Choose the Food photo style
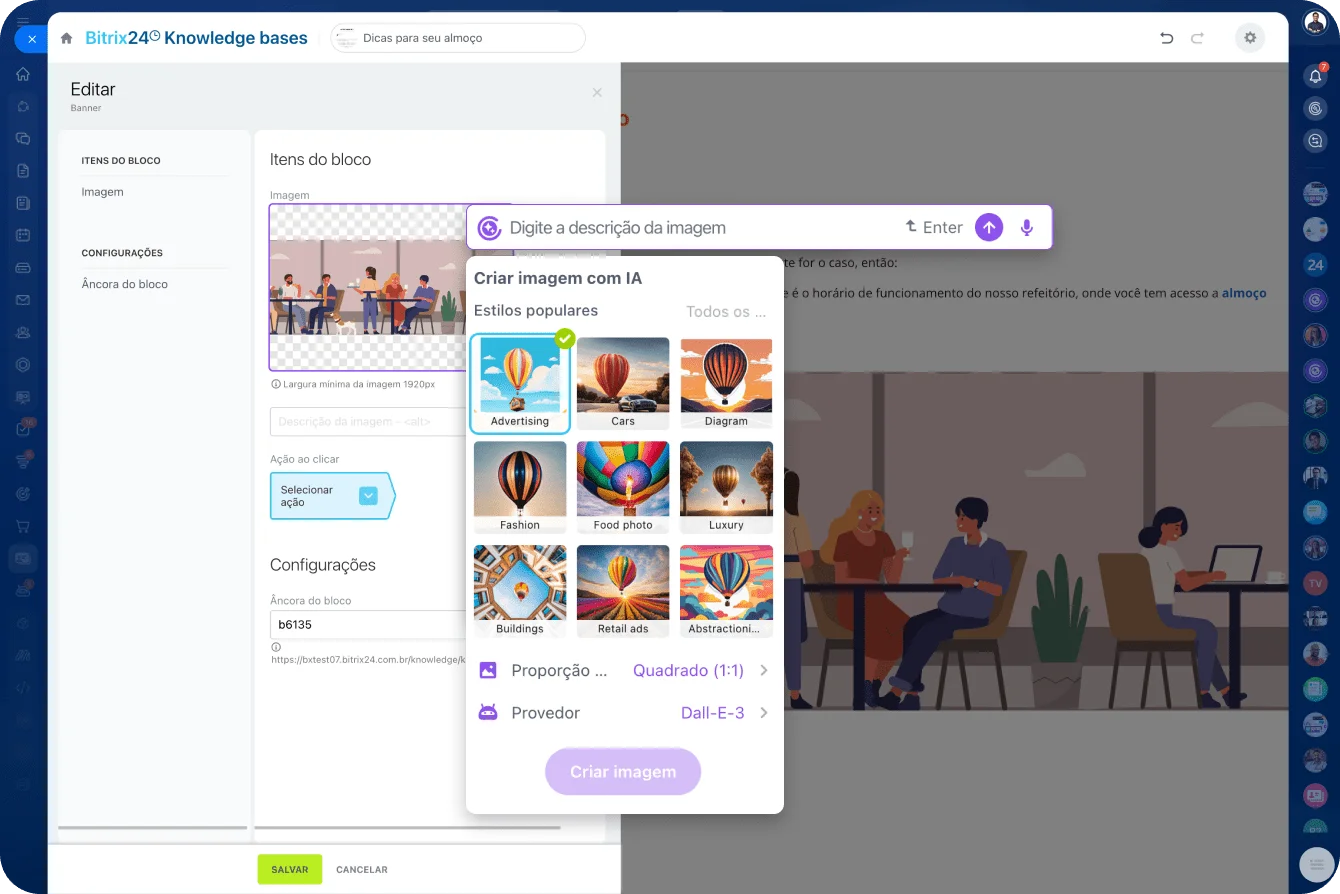Screen dimensions: 1340x894 pyautogui.click(x=623, y=487)
